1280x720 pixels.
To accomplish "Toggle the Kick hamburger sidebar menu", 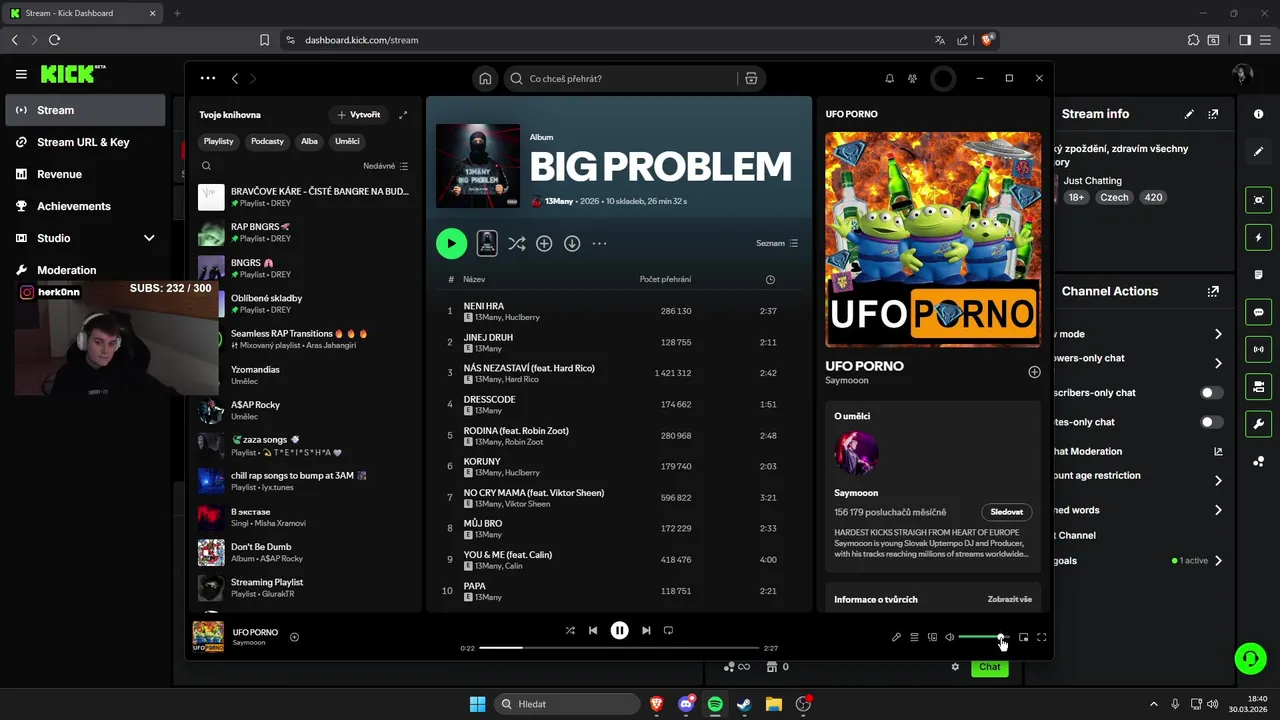I will [x=21, y=74].
